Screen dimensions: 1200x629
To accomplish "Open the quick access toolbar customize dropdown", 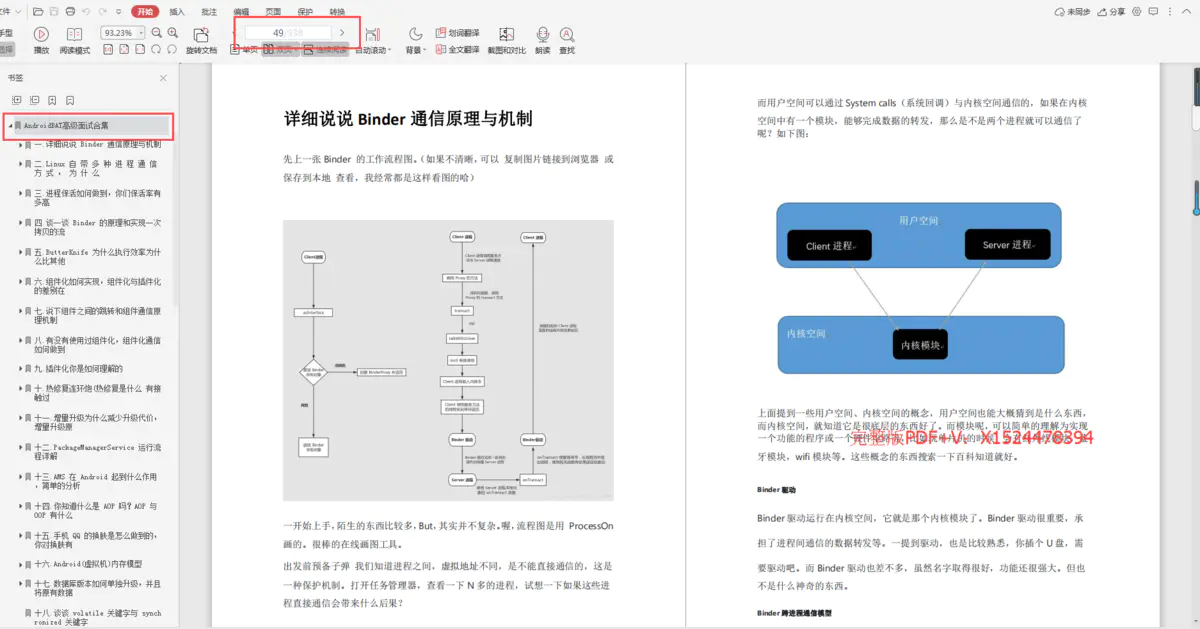I will (x=120, y=12).
